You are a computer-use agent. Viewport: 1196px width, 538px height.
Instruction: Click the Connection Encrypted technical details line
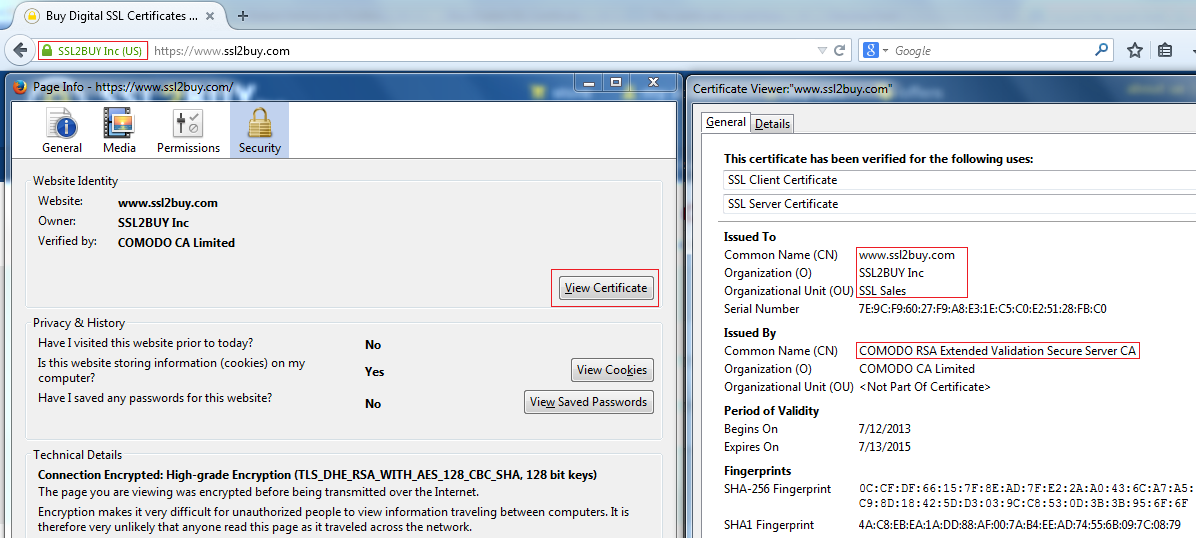[317, 475]
